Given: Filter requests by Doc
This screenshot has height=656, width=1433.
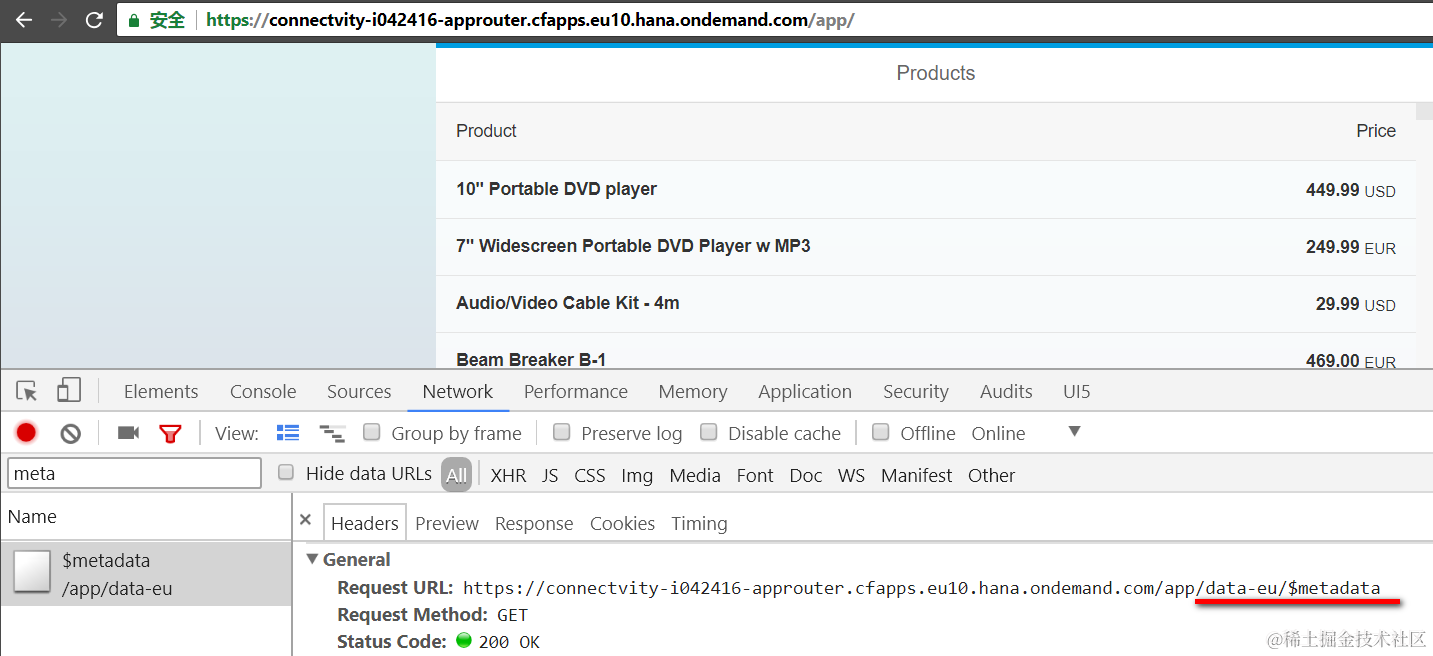Looking at the screenshot, I should tap(806, 475).
